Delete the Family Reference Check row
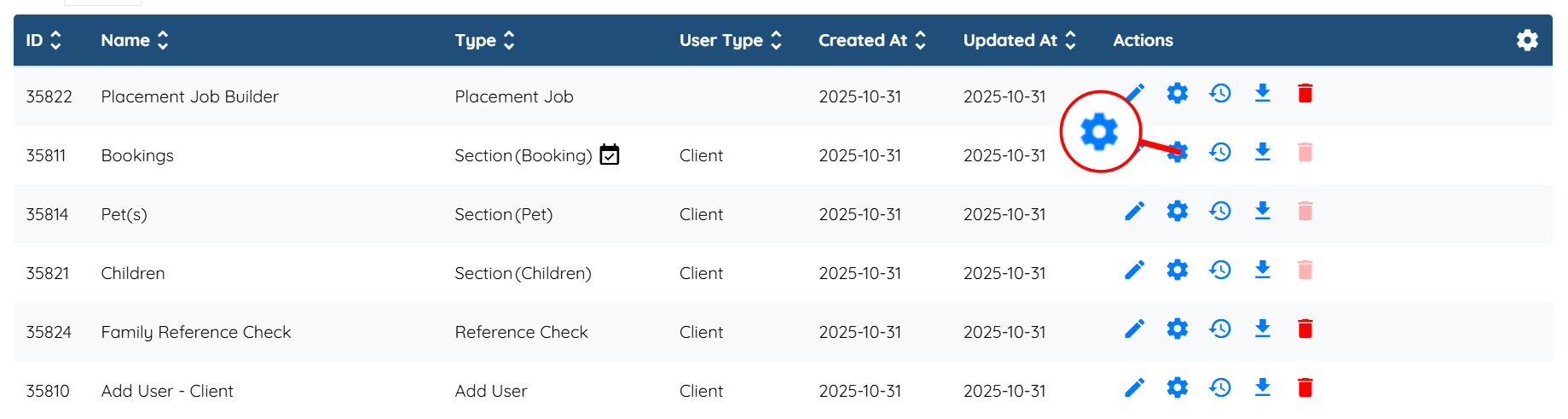This screenshot has width=1568, height=419. (1305, 329)
